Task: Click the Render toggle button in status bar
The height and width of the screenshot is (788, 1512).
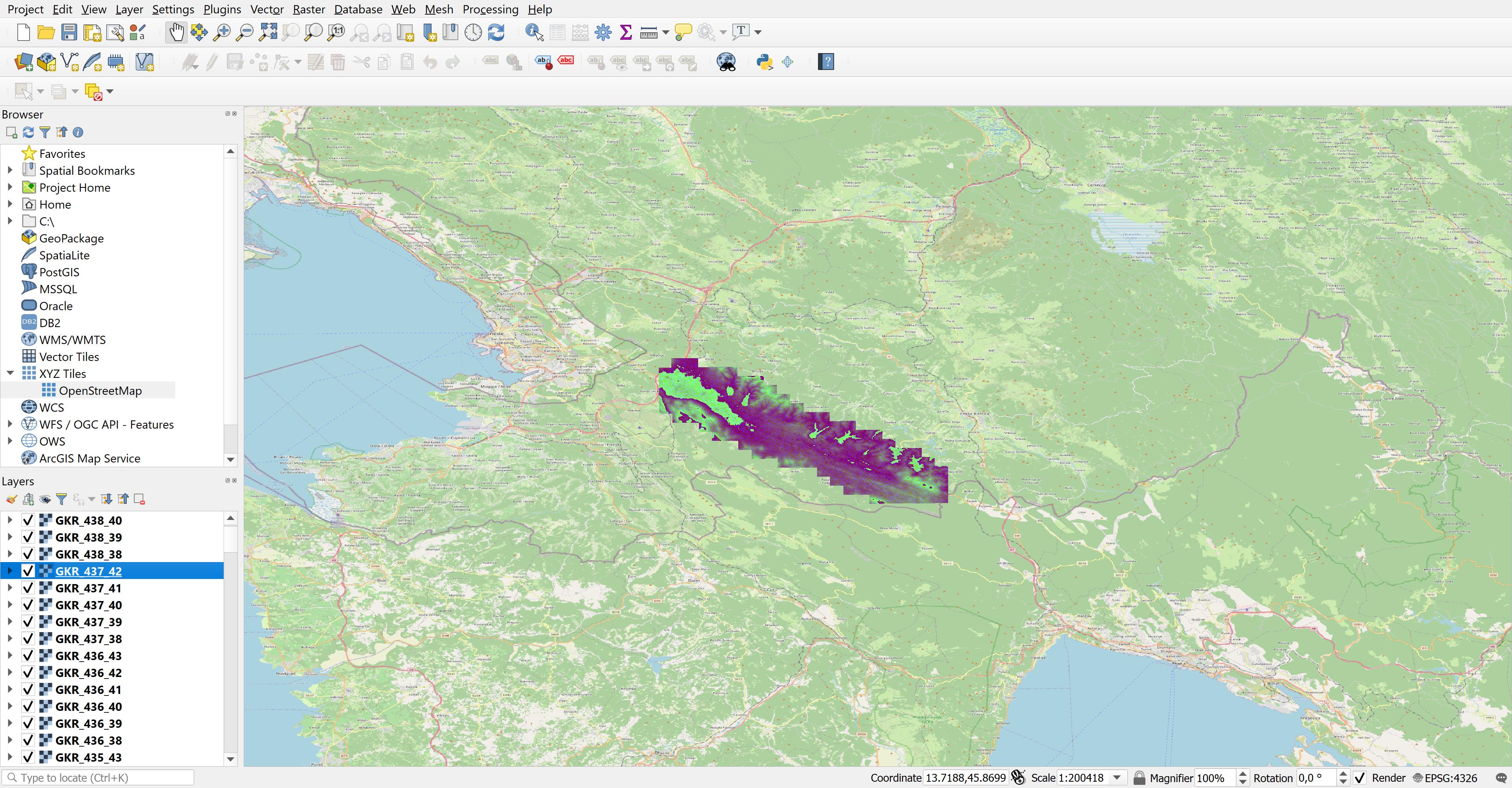Action: [x=1359, y=778]
